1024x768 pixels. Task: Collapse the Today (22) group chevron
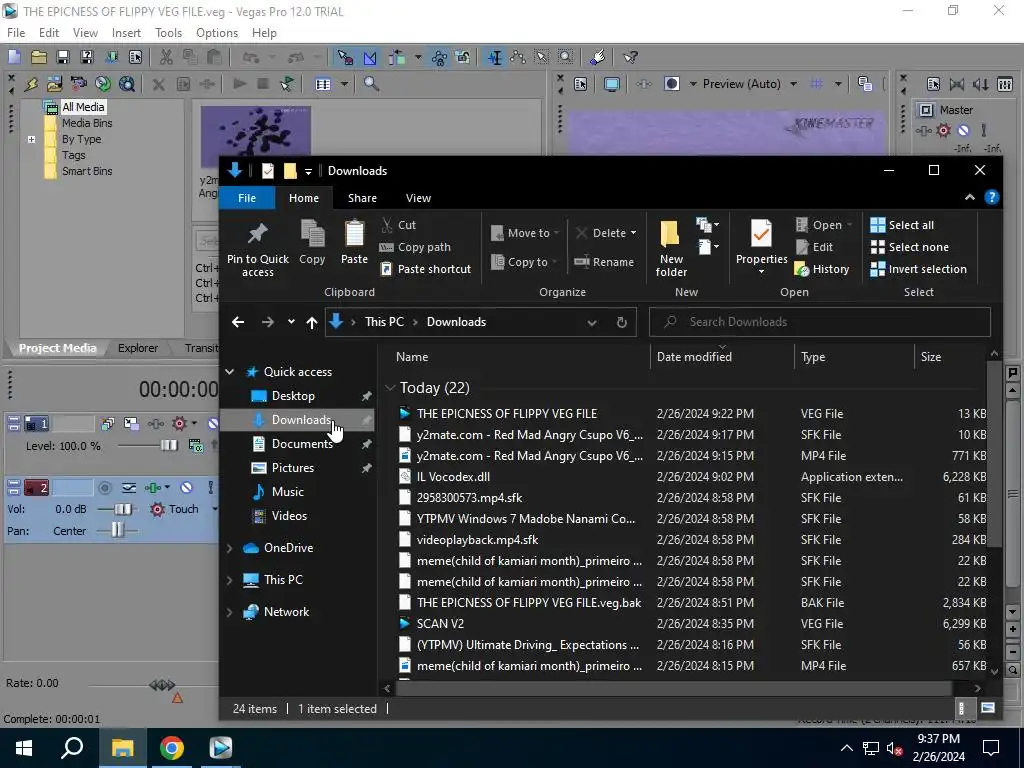click(x=390, y=388)
